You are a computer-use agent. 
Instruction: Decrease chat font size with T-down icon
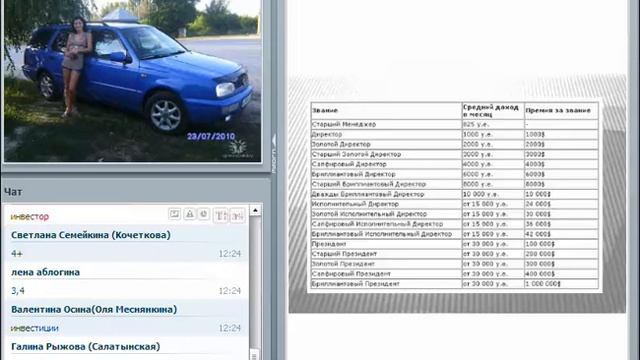[238, 215]
